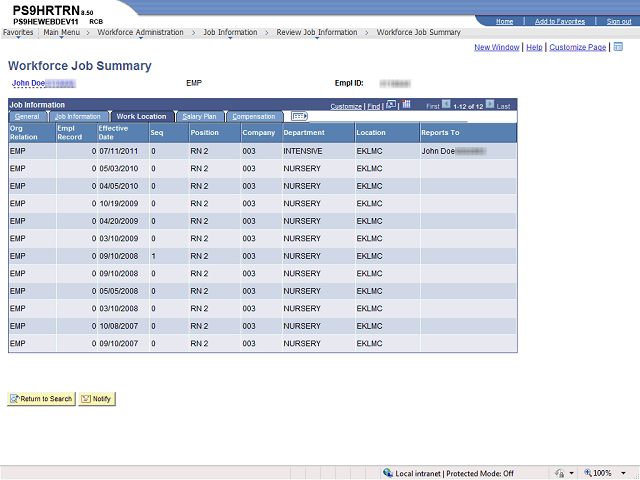
Task: Switch to the Job Information tab
Action: tap(78, 117)
